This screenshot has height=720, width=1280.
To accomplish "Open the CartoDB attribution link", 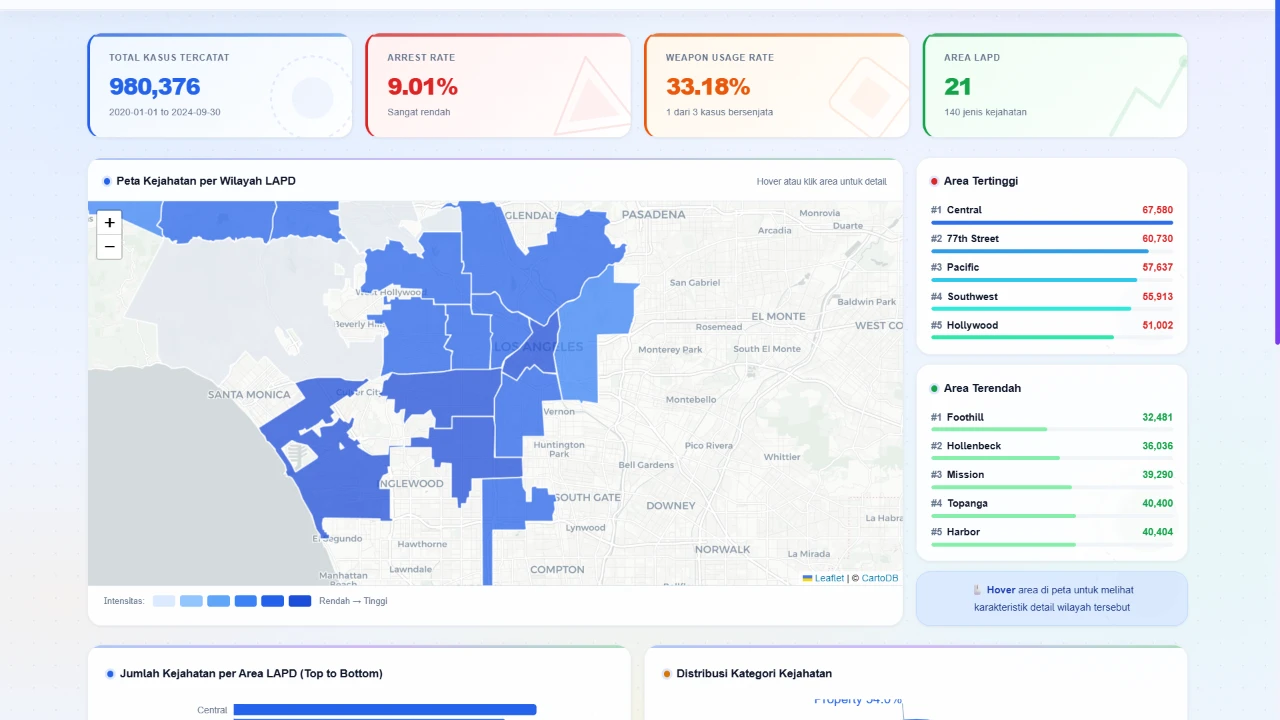I will (880, 578).
